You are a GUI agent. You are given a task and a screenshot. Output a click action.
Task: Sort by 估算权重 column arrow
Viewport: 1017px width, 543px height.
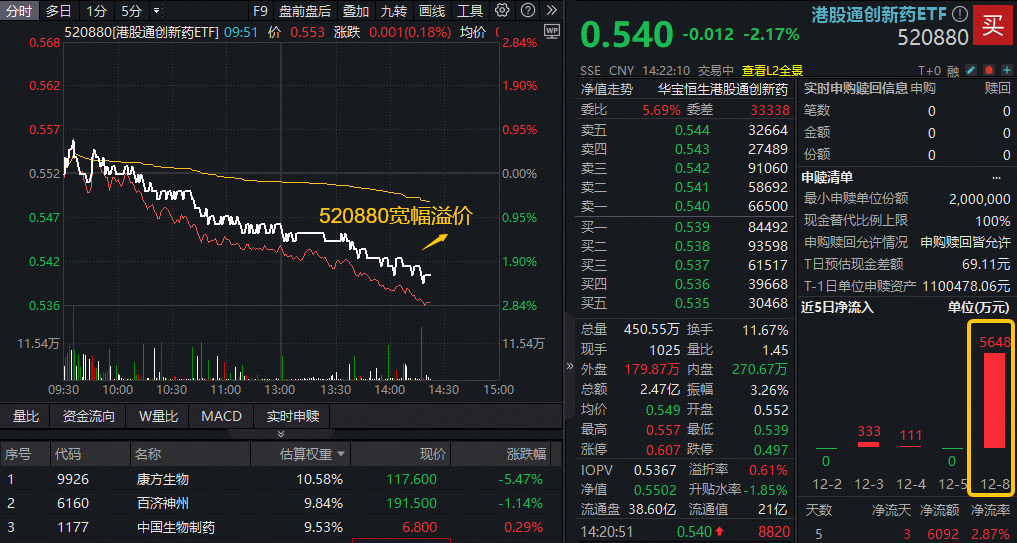(x=342, y=454)
